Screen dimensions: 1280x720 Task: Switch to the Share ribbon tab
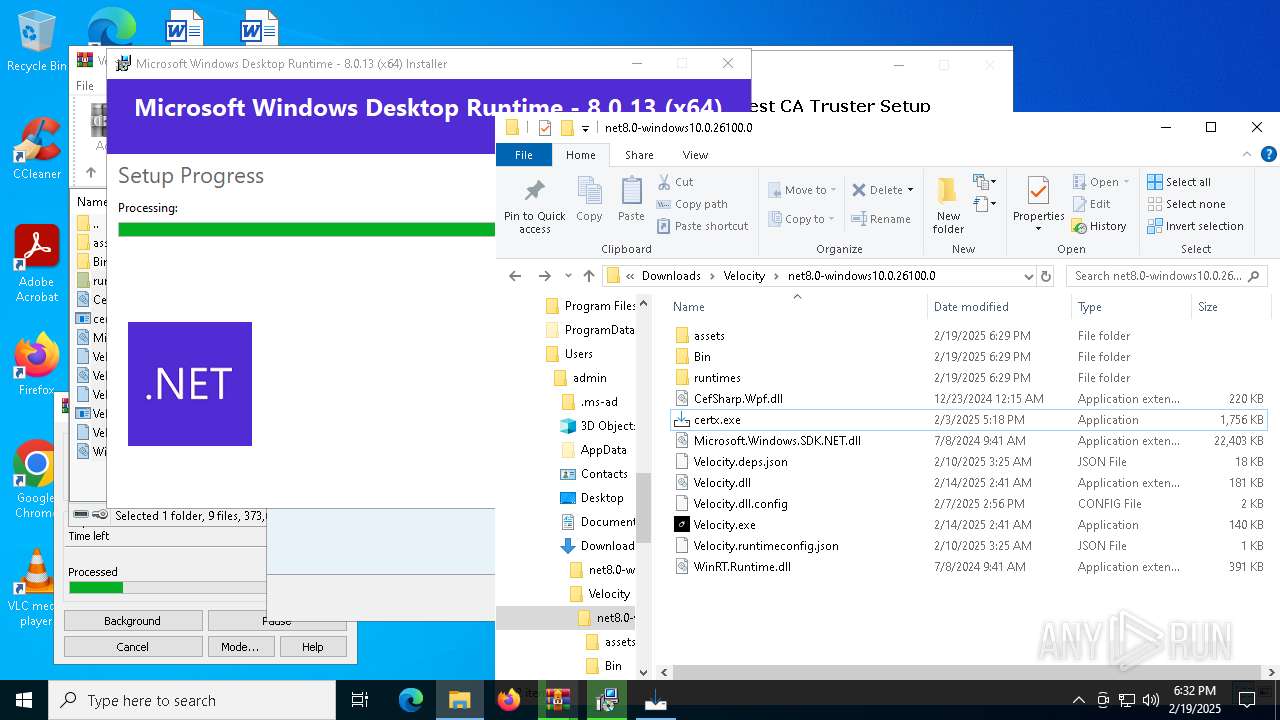[639, 155]
